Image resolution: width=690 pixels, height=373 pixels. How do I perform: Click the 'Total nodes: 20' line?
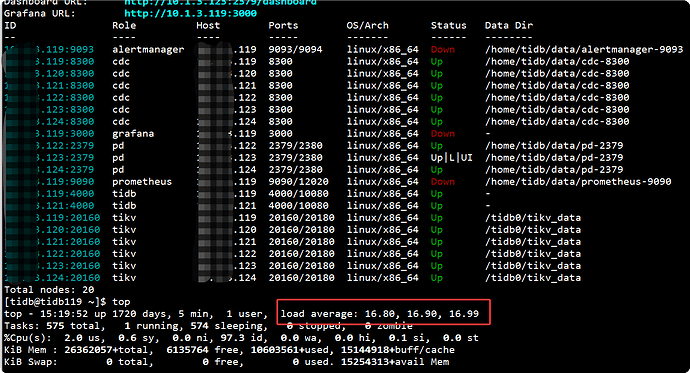(49, 290)
